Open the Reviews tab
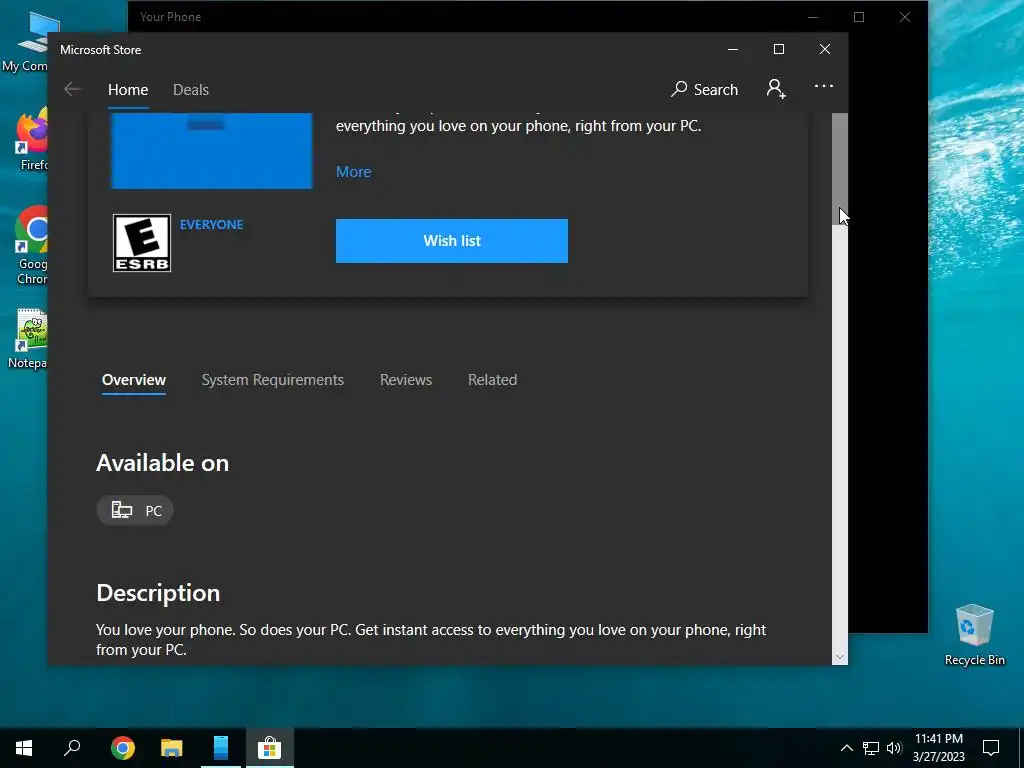This screenshot has width=1024, height=768. click(x=406, y=380)
